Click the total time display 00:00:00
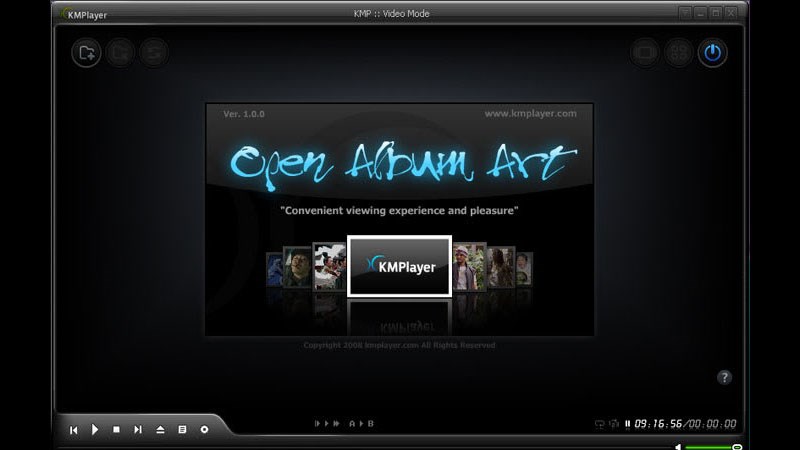Viewport: 800px width, 450px height. pos(712,424)
